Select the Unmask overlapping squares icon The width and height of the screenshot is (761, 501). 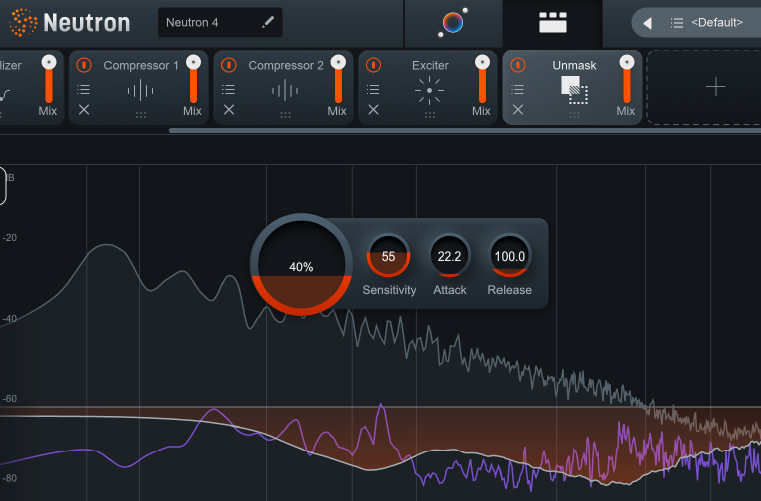coord(574,90)
